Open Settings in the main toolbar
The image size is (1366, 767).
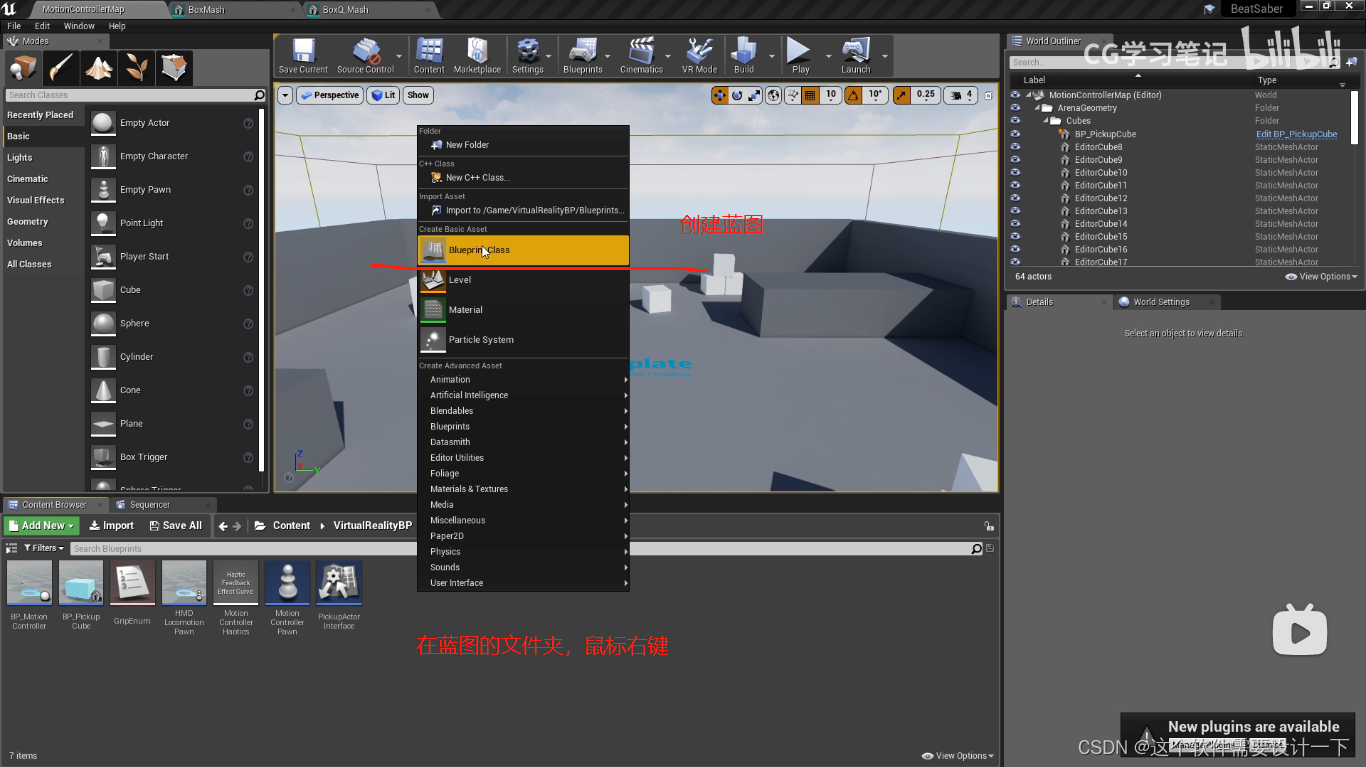click(x=527, y=56)
